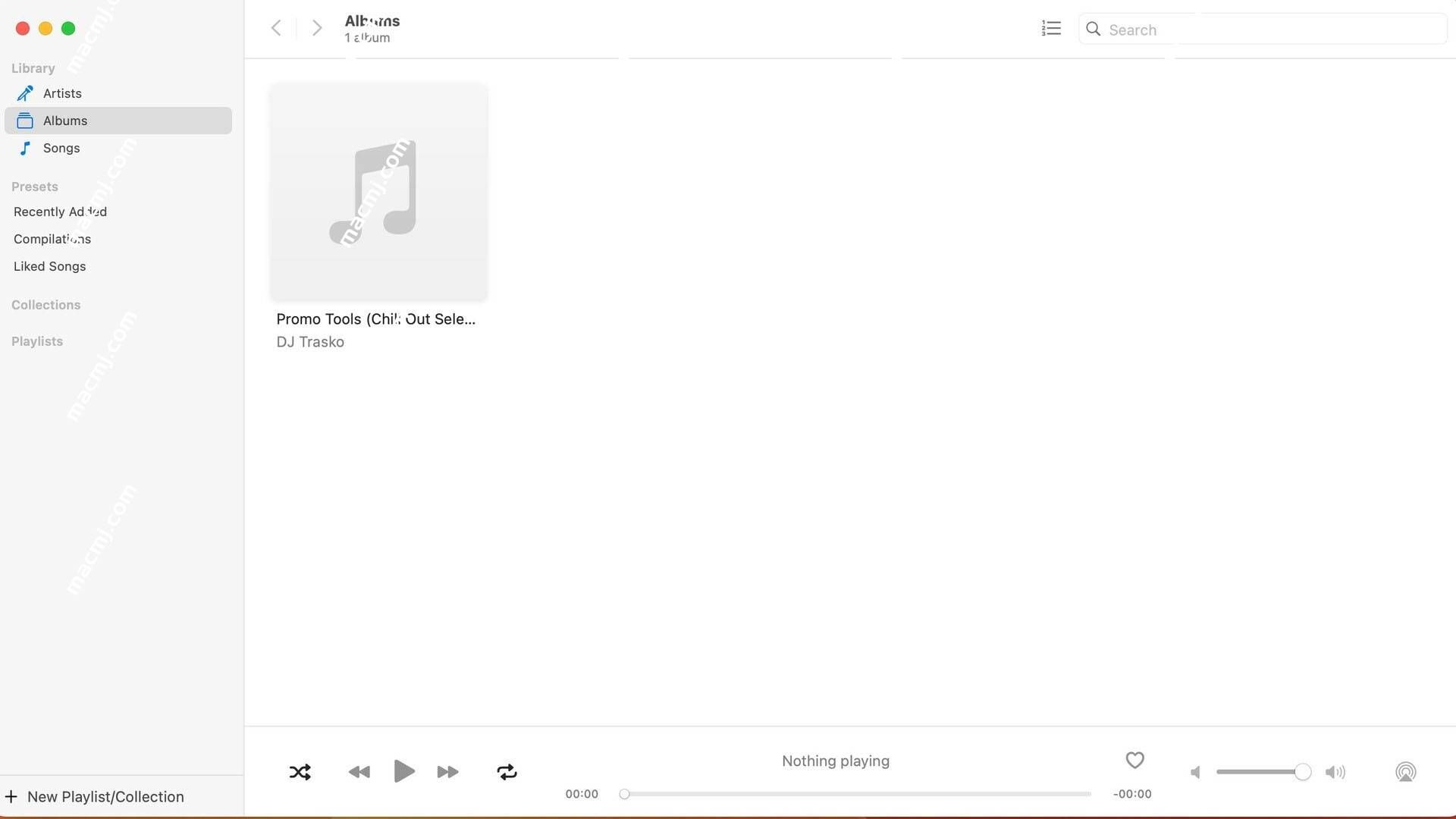Click the Albums page title

[x=372, y=21]
